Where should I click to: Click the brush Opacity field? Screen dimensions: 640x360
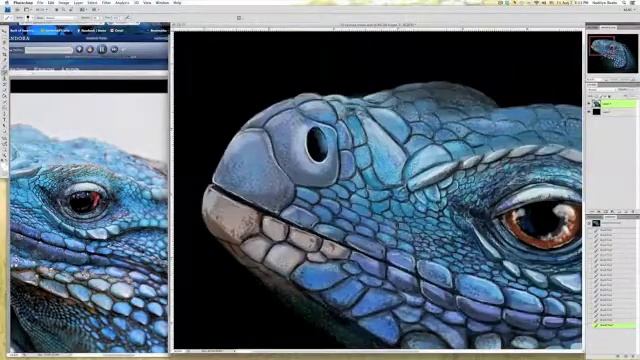(96, 18)
